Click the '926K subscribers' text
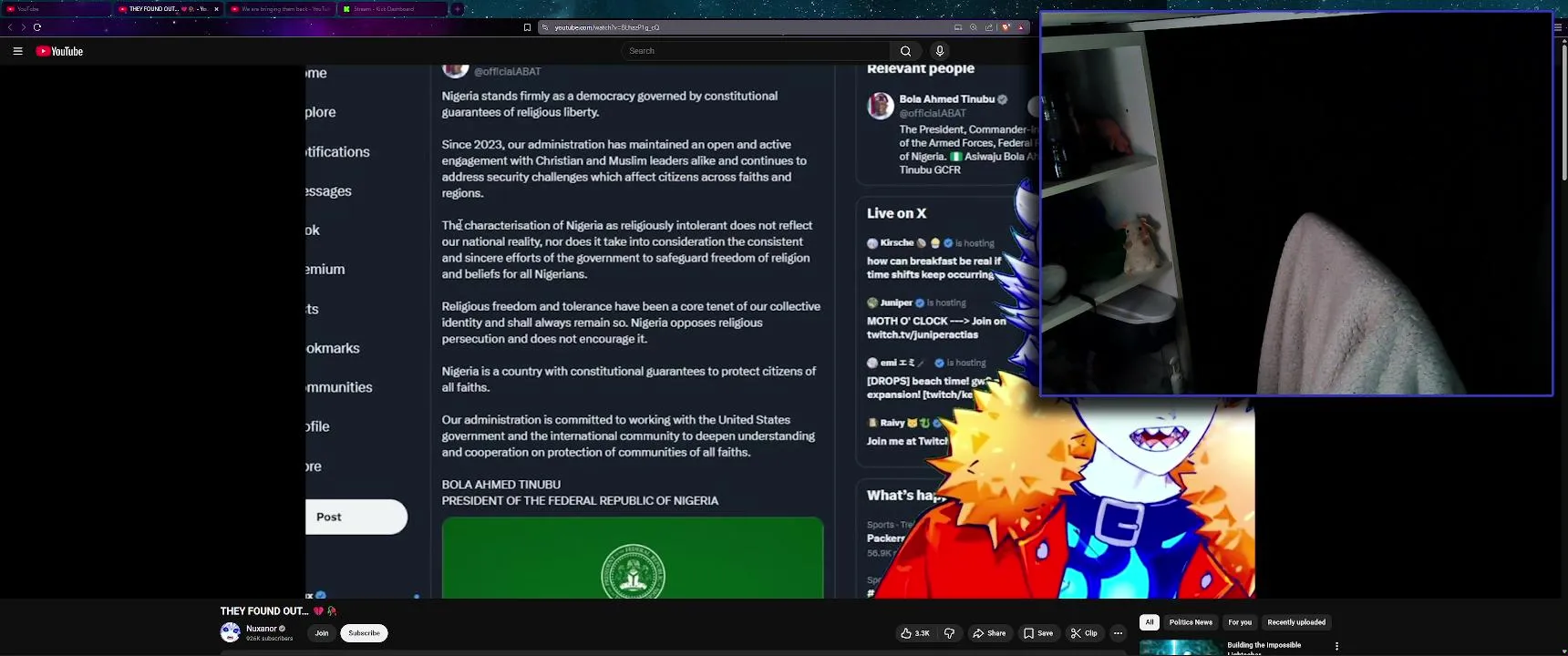 coord(269,639)
